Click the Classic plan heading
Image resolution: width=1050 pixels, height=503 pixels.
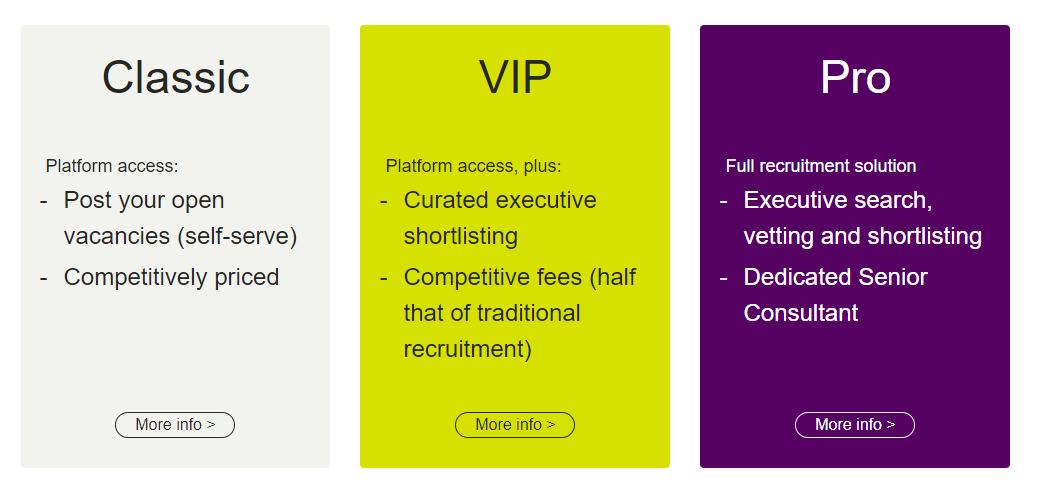pyautogui.click(x=176, y=78)
